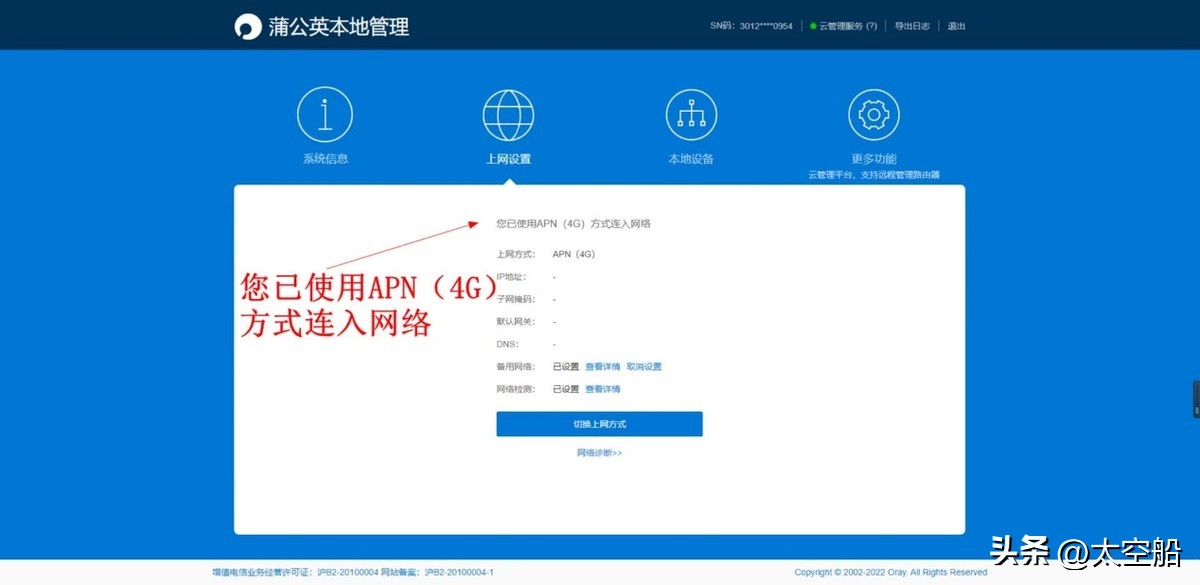Select the 系统信息 info icon
The width and height of the screenshot is (1200, 585).
click(x=323, y=113)
